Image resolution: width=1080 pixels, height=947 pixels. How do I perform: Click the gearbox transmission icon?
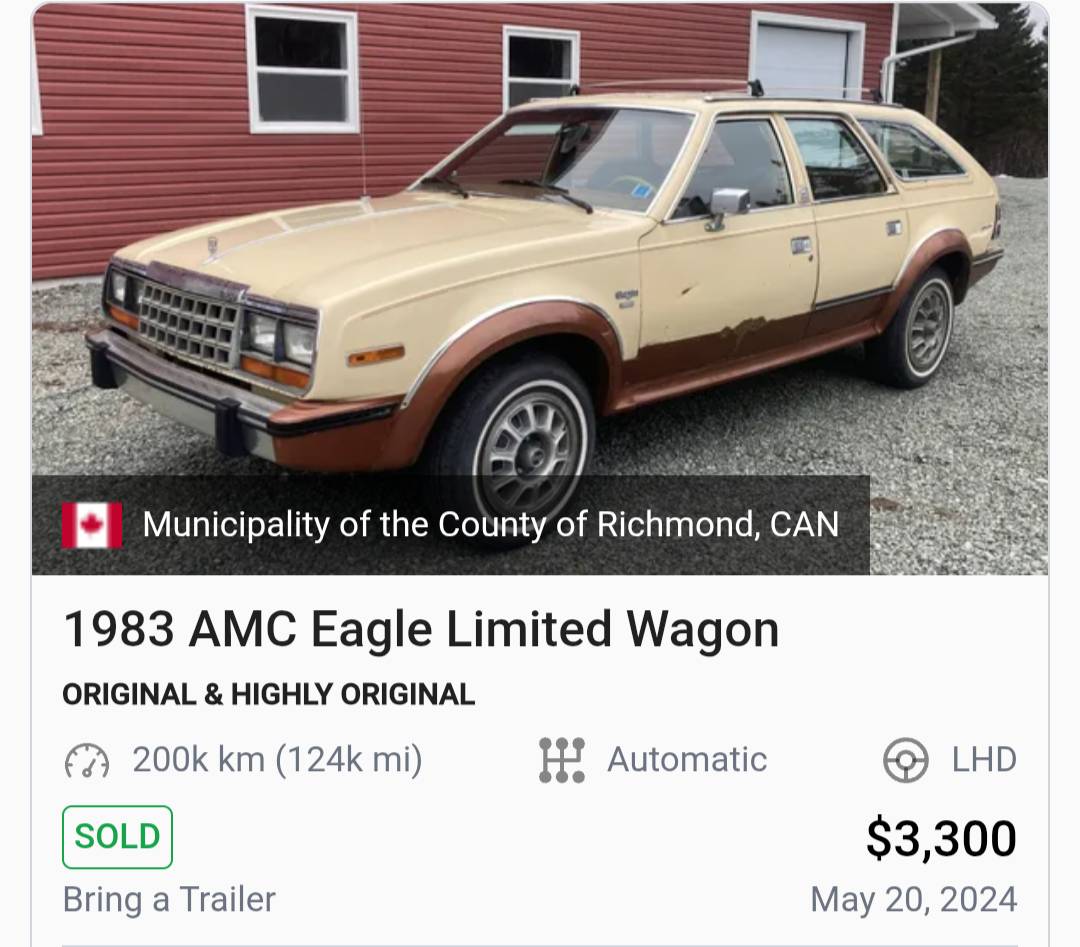tap(561, 760)
